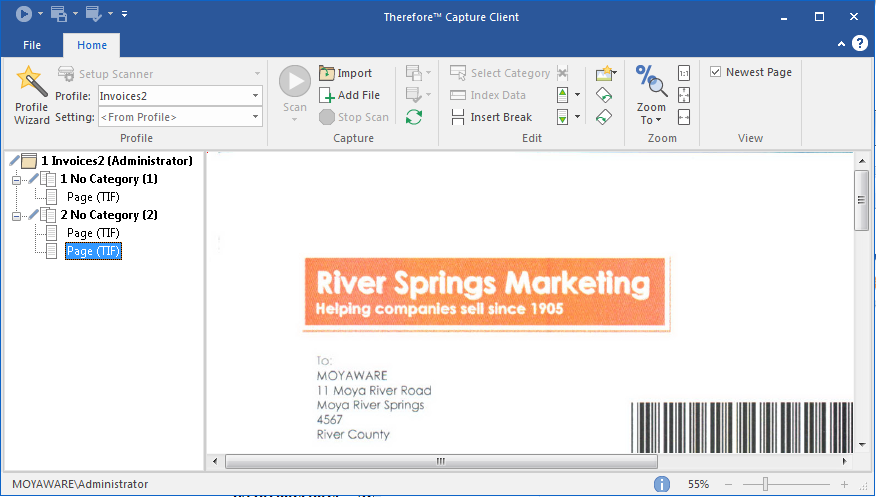Viewport: 876px width, 497px height.
Task: Select the '1 Invoices2 (Administrator)' batch node
Action: pos(116,161)
